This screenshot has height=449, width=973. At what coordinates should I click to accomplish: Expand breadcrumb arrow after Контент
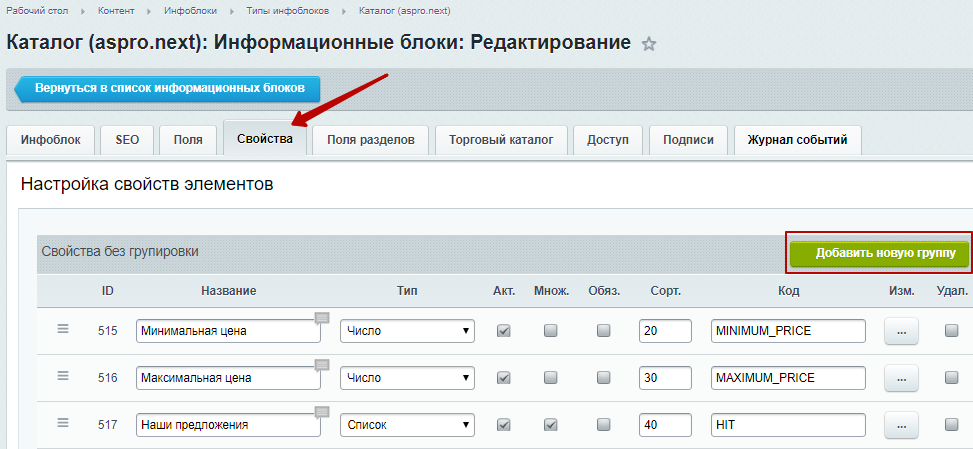[150, 12]
